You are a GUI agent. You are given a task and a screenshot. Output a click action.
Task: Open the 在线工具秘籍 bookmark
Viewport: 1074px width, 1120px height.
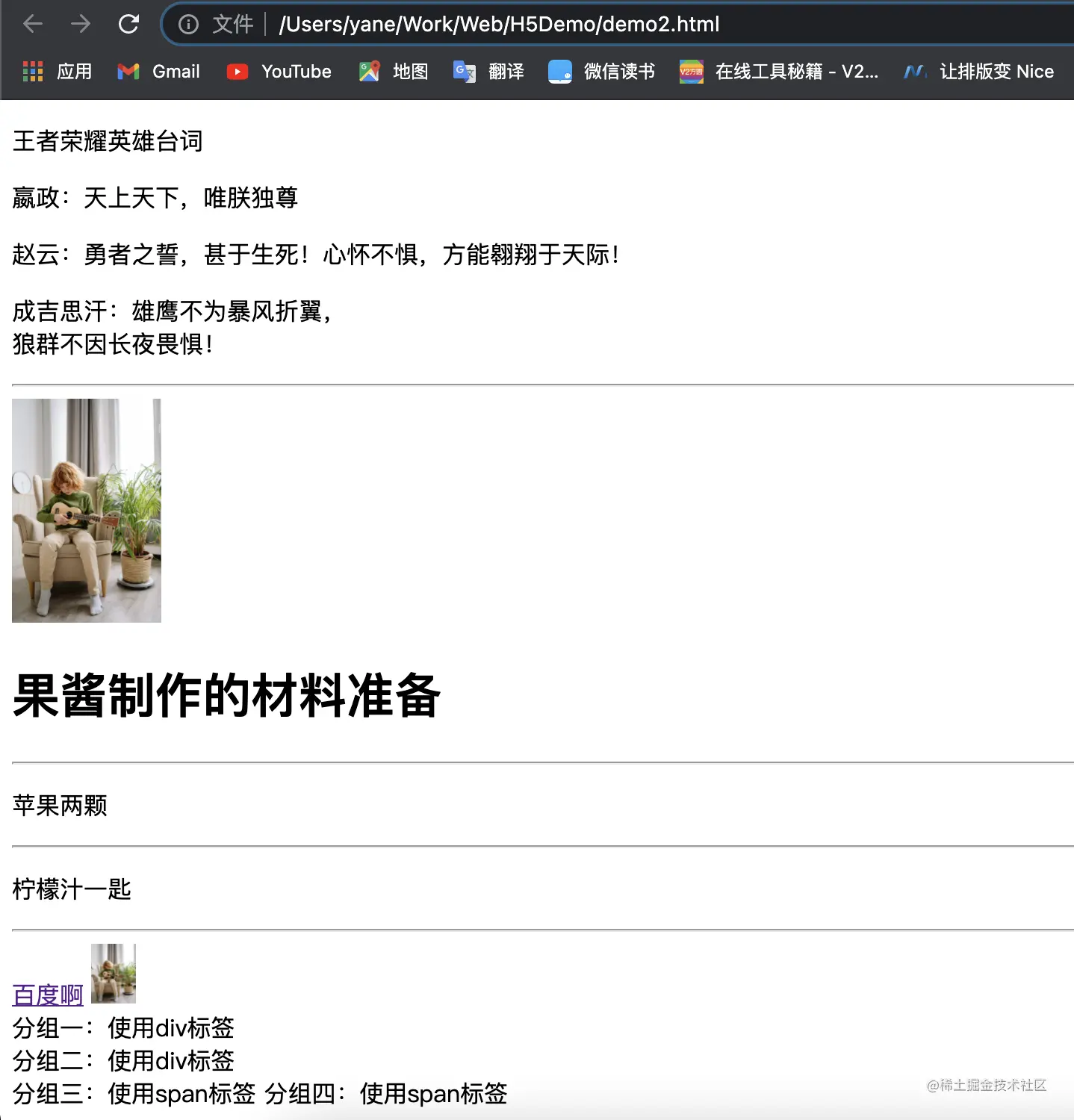(x=779, y=72)
